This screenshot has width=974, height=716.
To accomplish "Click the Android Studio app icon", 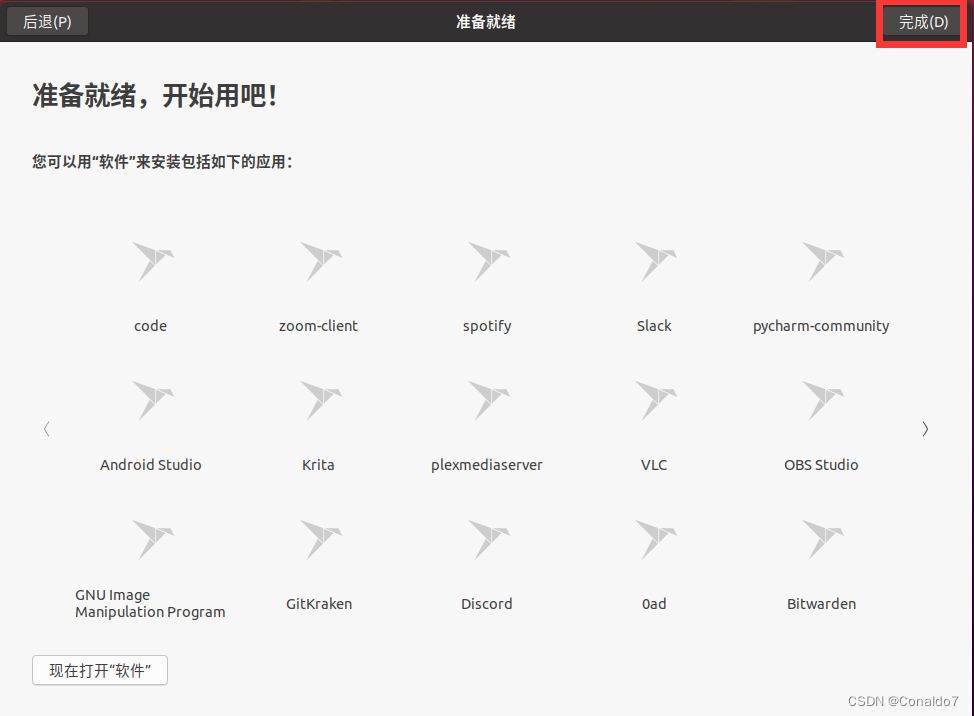I will pos(153,400).
